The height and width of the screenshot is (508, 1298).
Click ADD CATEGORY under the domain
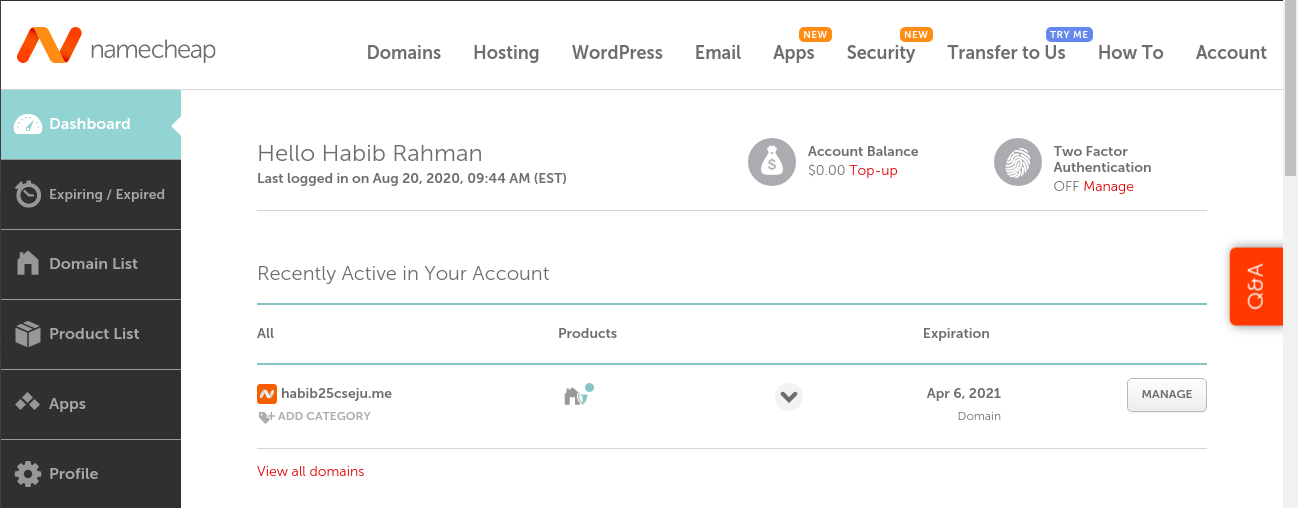point(324,416)
